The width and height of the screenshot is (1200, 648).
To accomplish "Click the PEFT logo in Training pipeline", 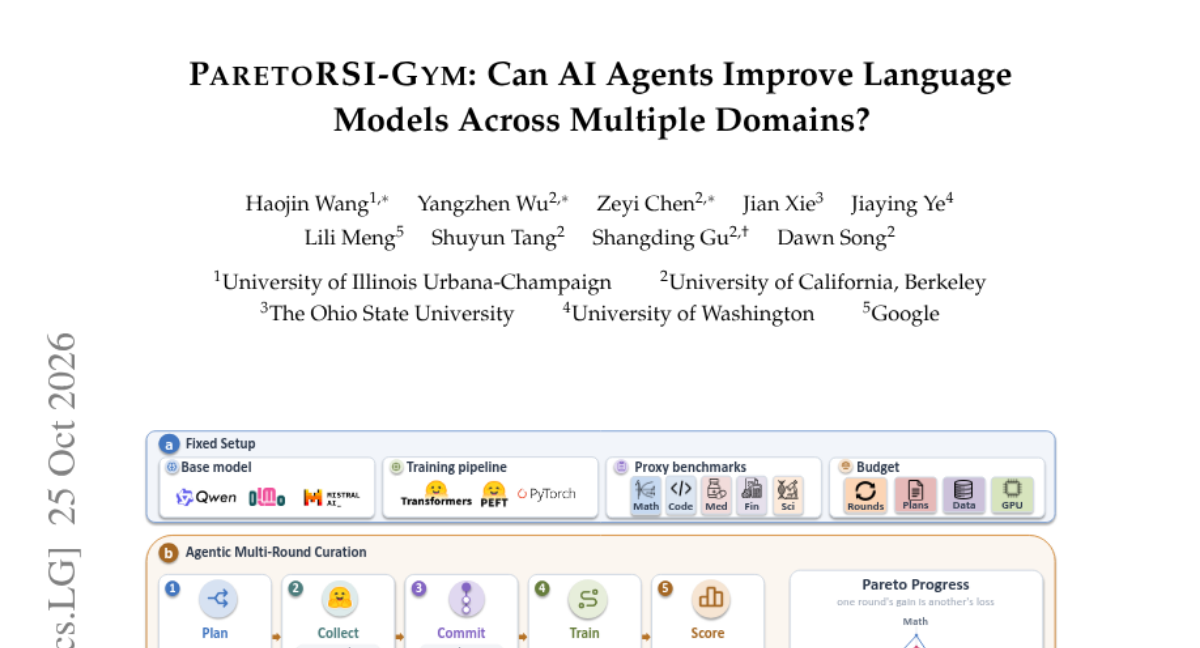I will [x=494, y=494].
